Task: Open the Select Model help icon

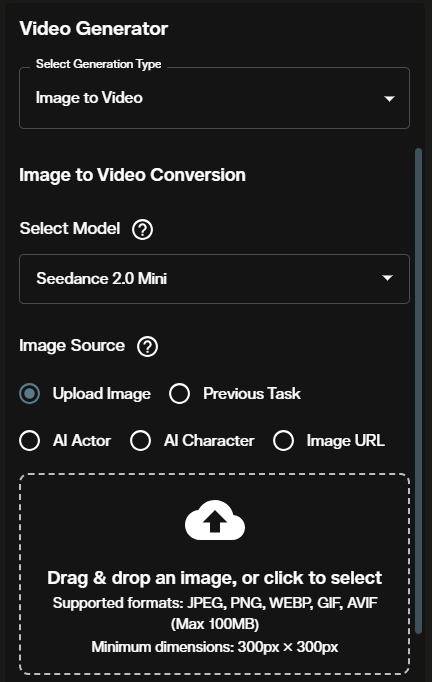Action: click(x=143, y=229)
